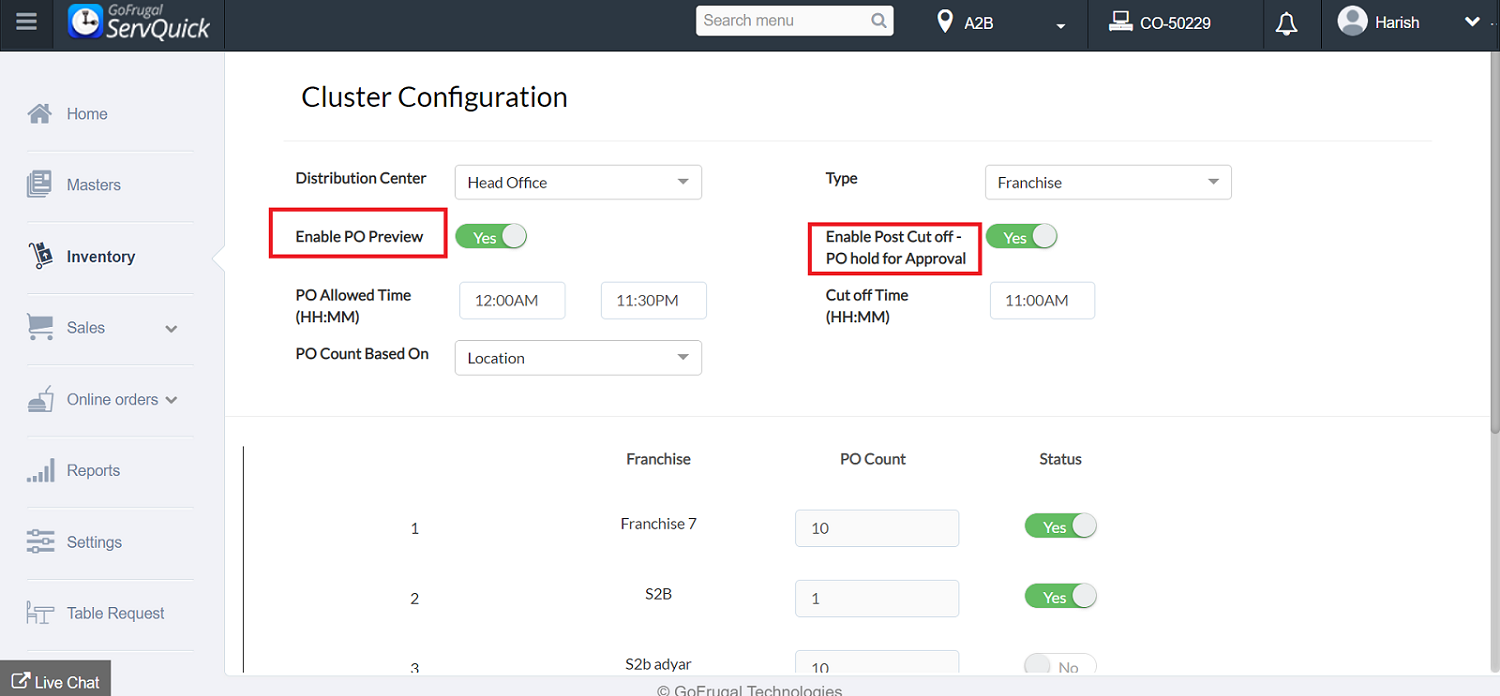Image resolution: width=1500 pixels, height=696 pixels.
Task: Toggle Enable Post Cut off switch
Action: [x=1021, y=237]
